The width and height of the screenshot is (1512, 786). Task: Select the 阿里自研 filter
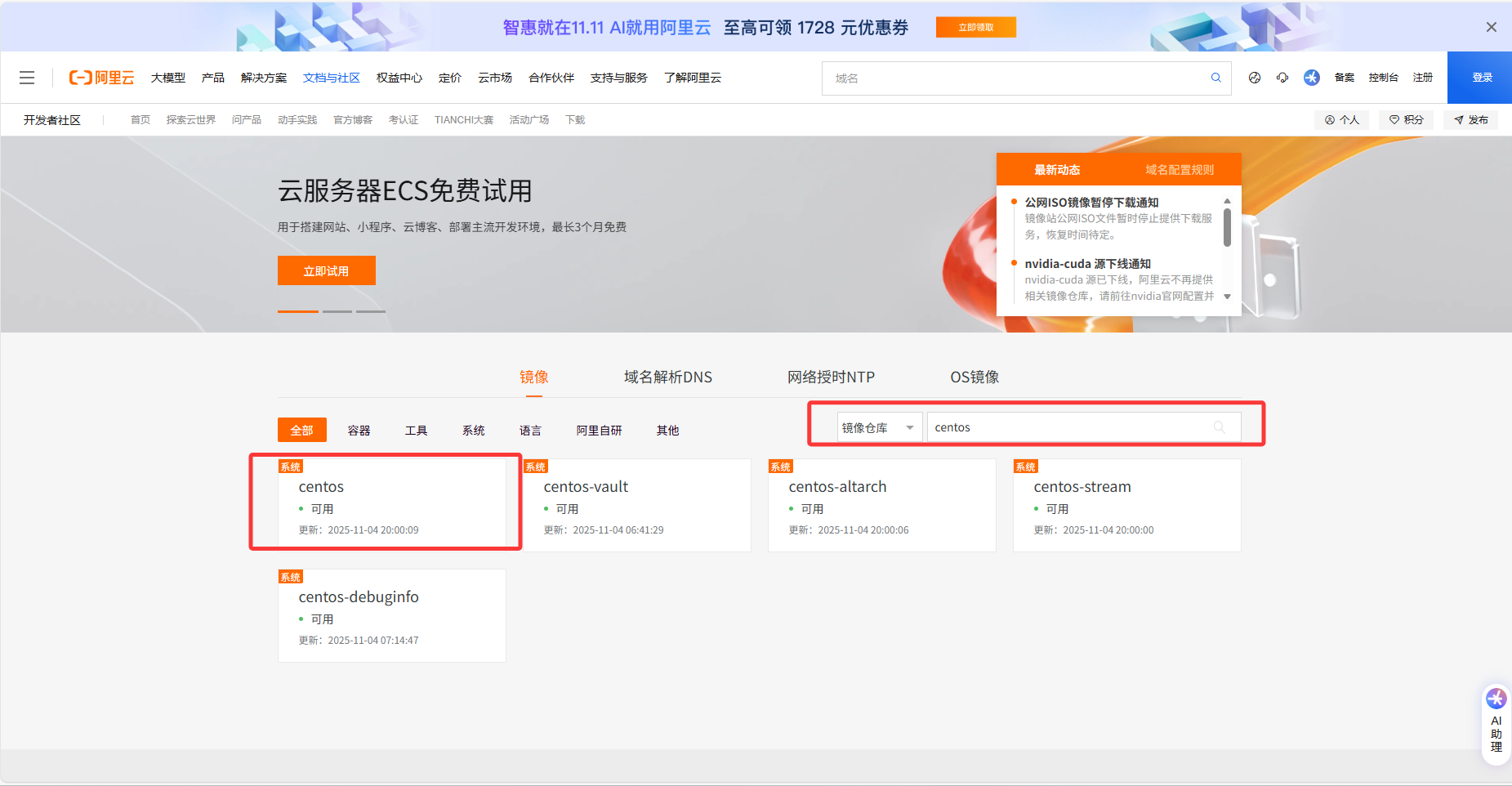click(600, 430)
